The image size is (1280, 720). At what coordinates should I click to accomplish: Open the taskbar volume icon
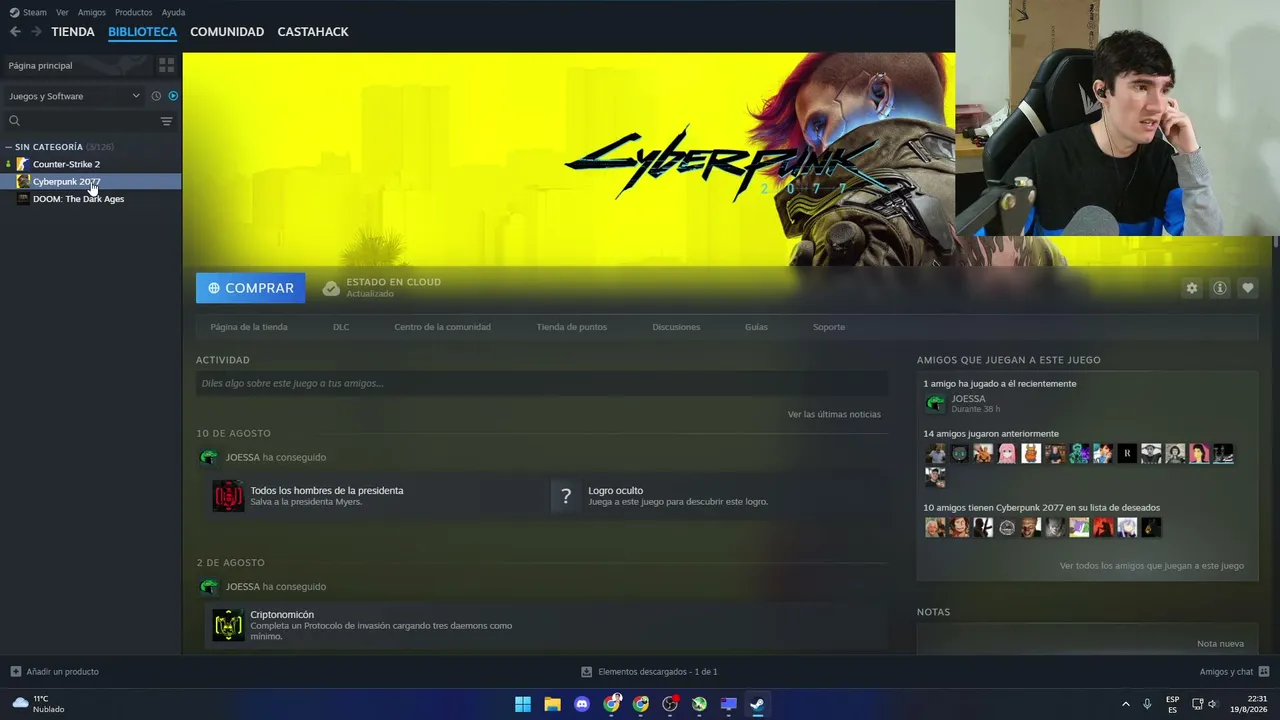click(1212, 704)
